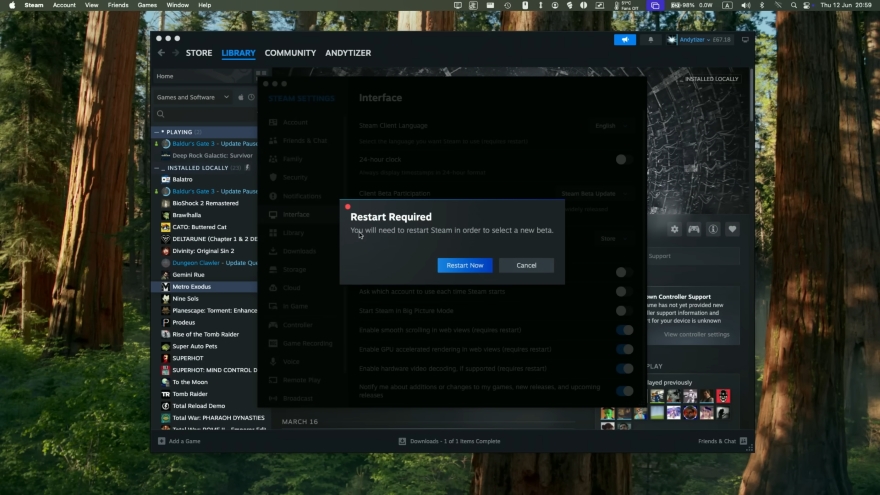Toggle Start Steam in Big Picture Mode
The height and width of the screenshot is (495, 880).
624,310
